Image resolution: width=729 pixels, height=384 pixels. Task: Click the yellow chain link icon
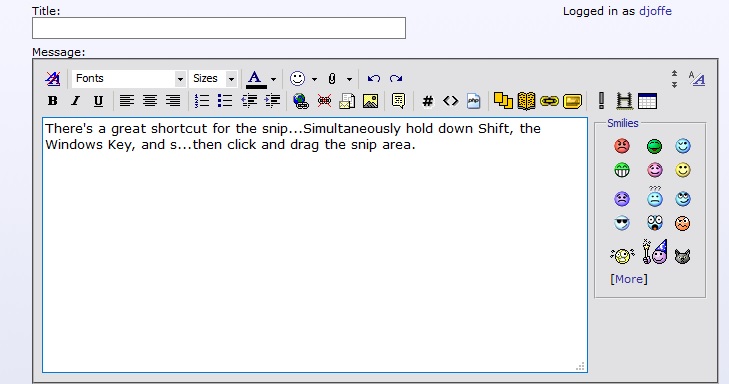(549, 101)
